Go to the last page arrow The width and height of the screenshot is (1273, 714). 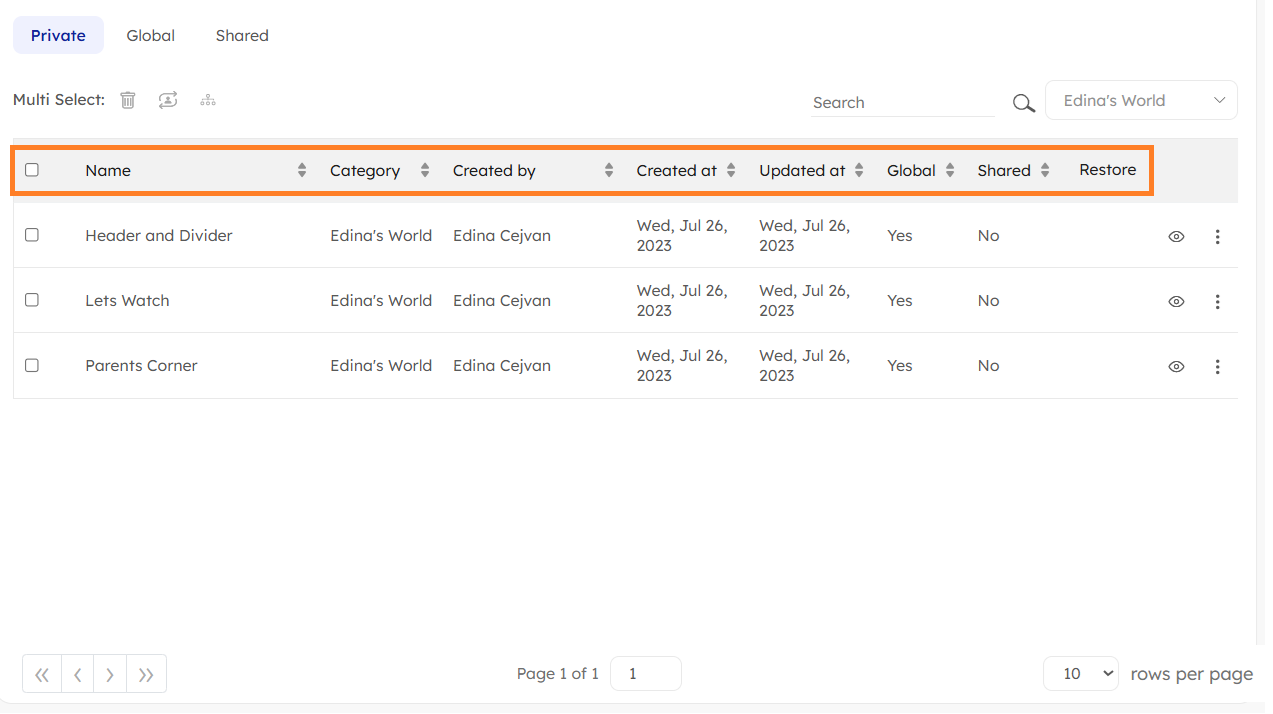(146, 675)
